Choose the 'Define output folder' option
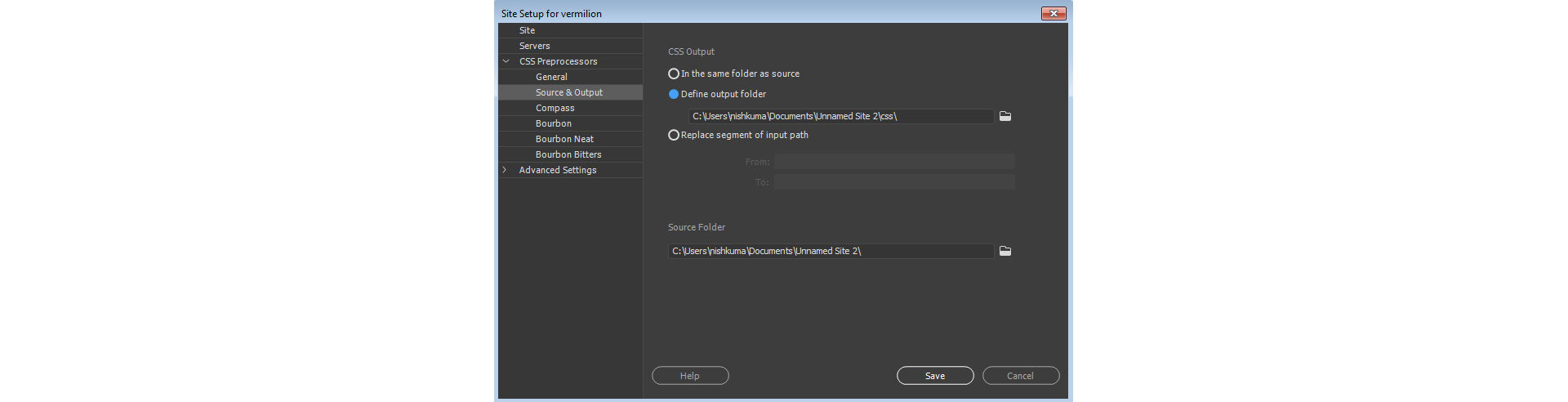1568x402 pixels. [674, 94]
